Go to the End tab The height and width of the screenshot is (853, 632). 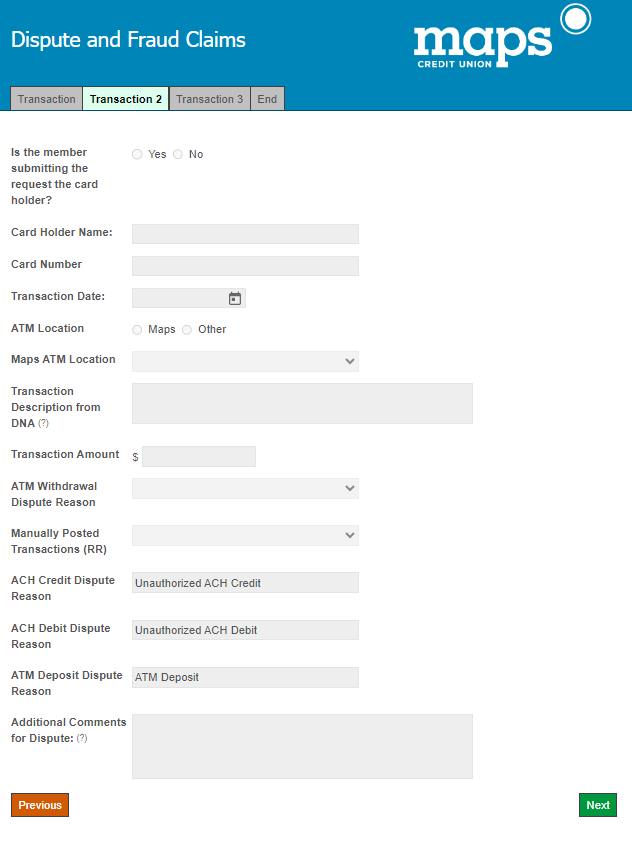click(x=267, y=98)
